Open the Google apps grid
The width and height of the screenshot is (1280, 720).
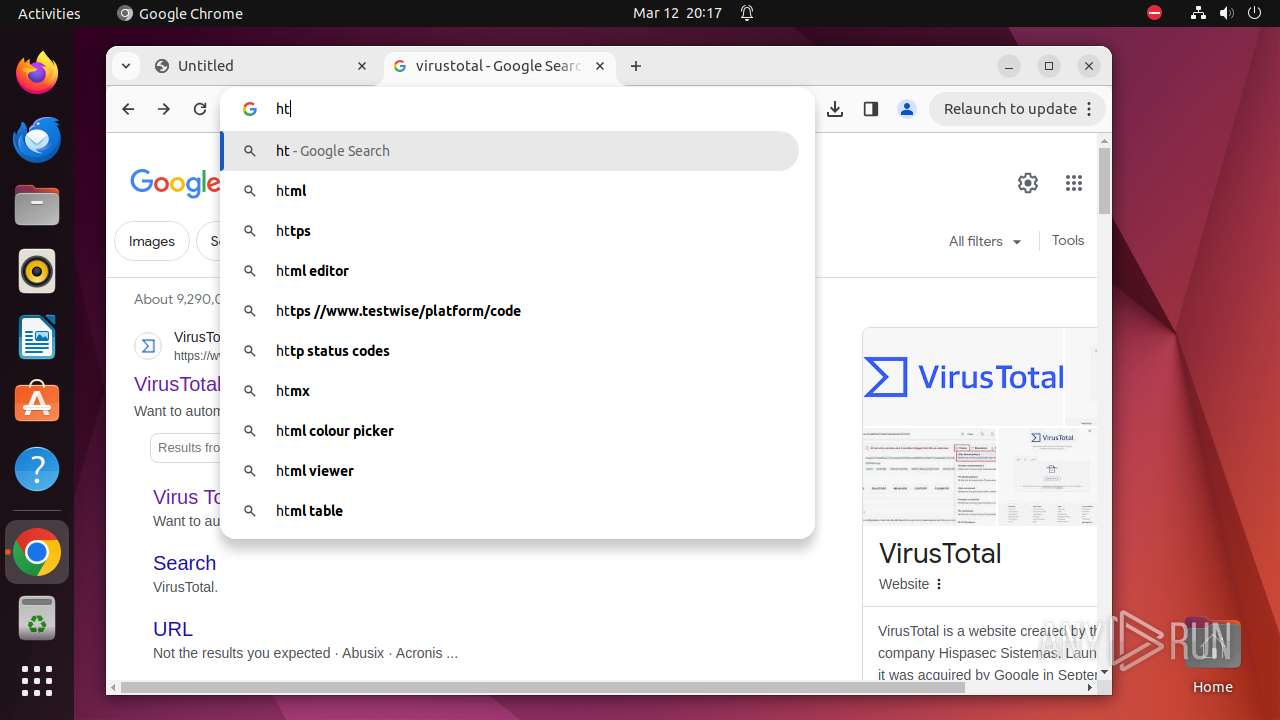(x=1074, y=183)
